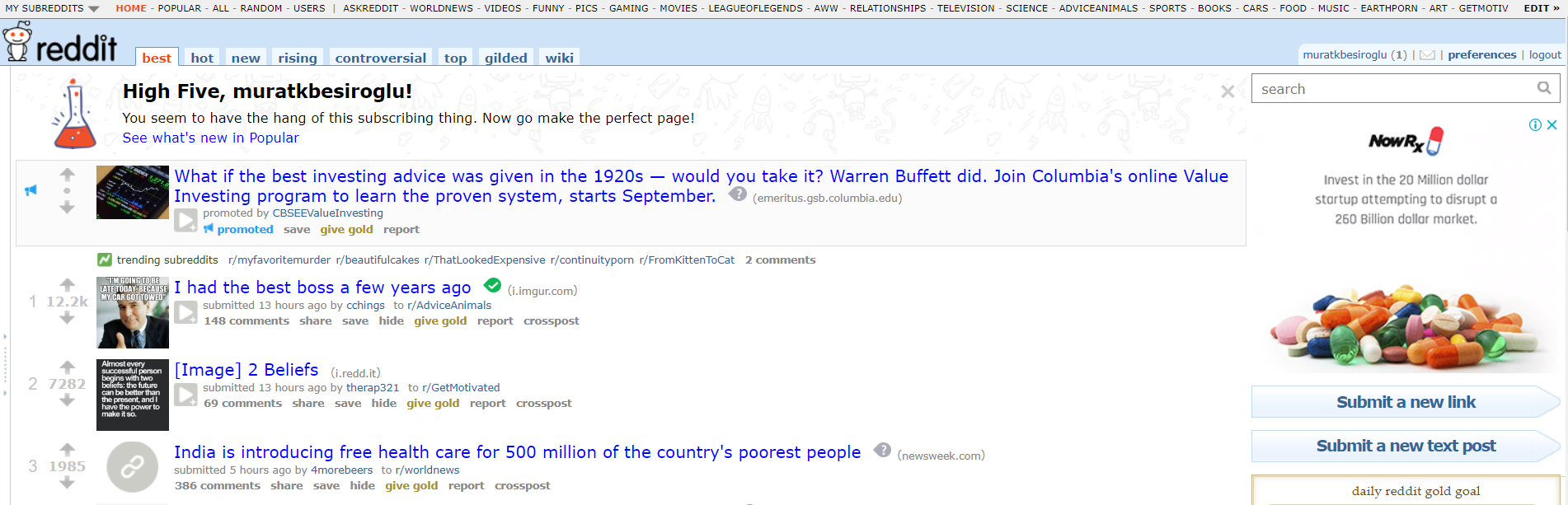Image resolution: width=1568 pixels, height=505 pixels.
Task: Click the reddit alien logo
Action: click(17, 43)
